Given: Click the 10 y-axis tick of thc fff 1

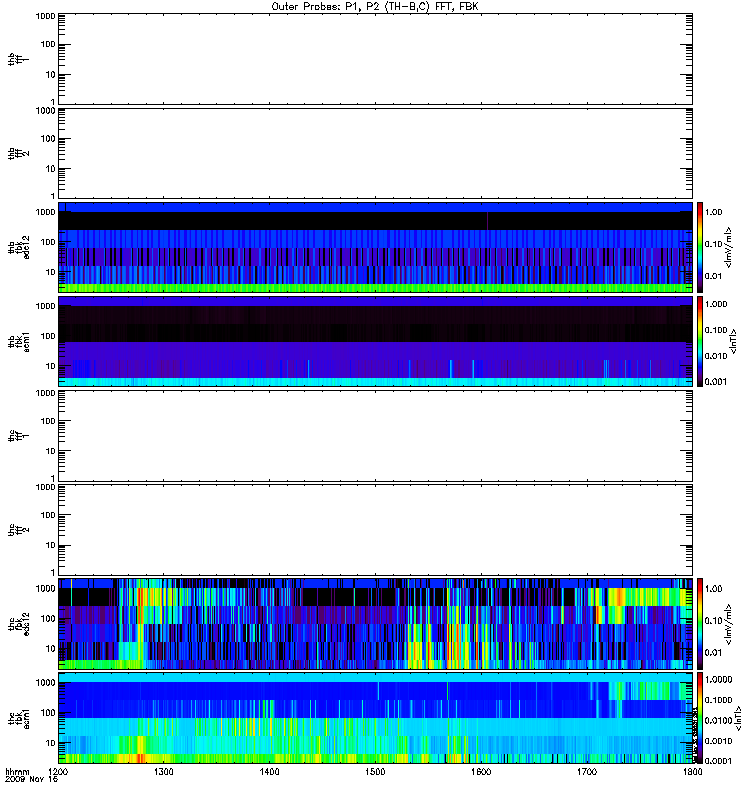Looking at the screenshot, I should tap(51, 451).
